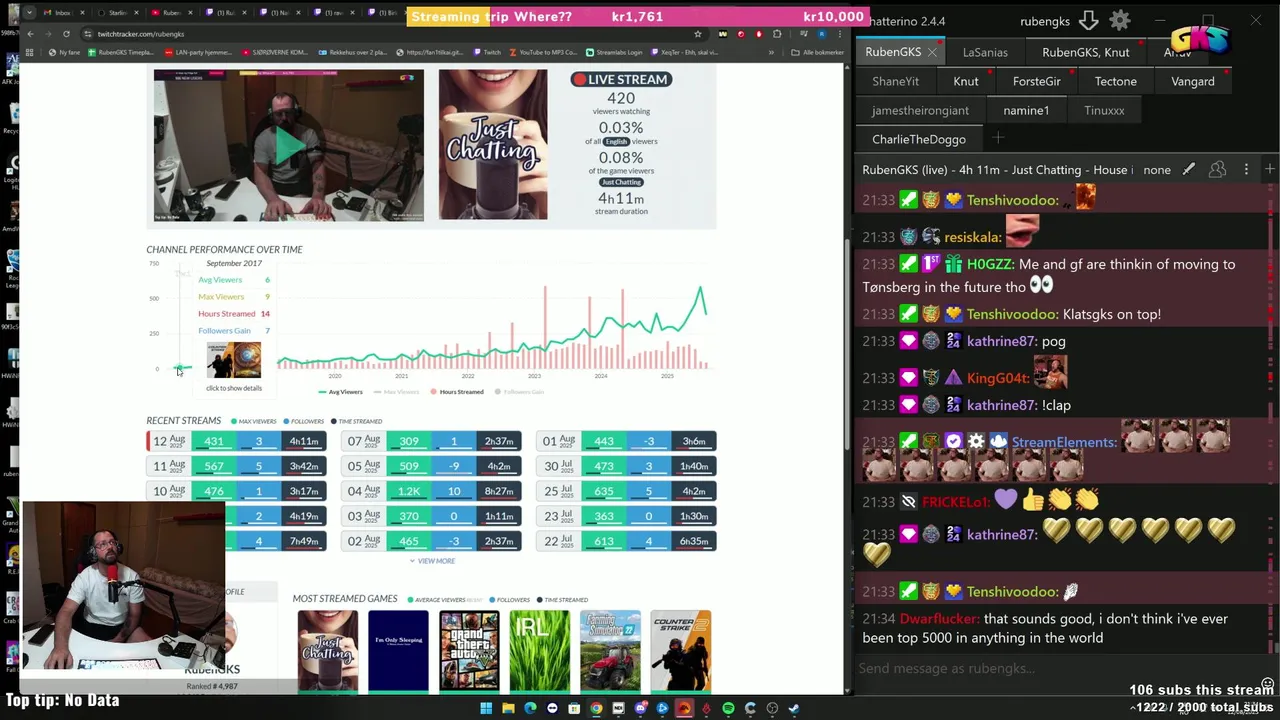This screenshot has width=1280, height=720.
Task: Switch to the Vangard chat tab
Action: pyautogui.click(x=1192, y=81)
